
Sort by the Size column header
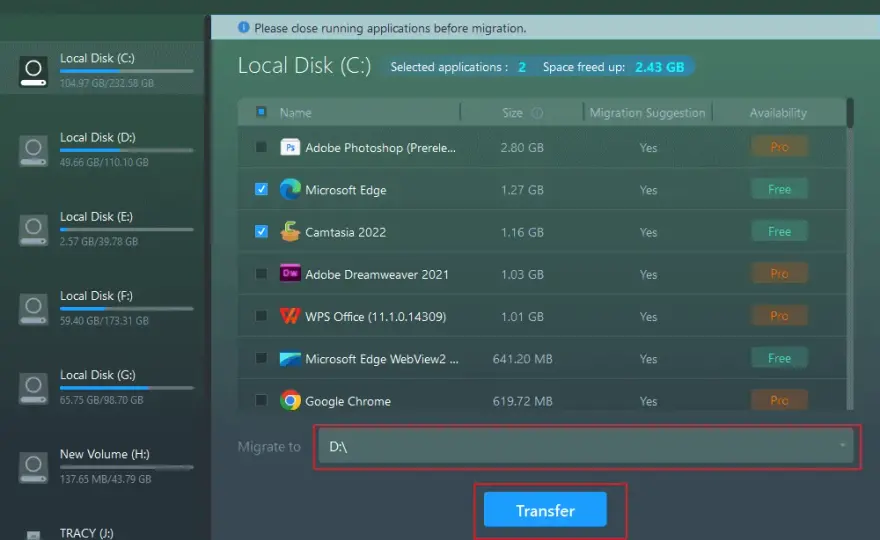512,113
